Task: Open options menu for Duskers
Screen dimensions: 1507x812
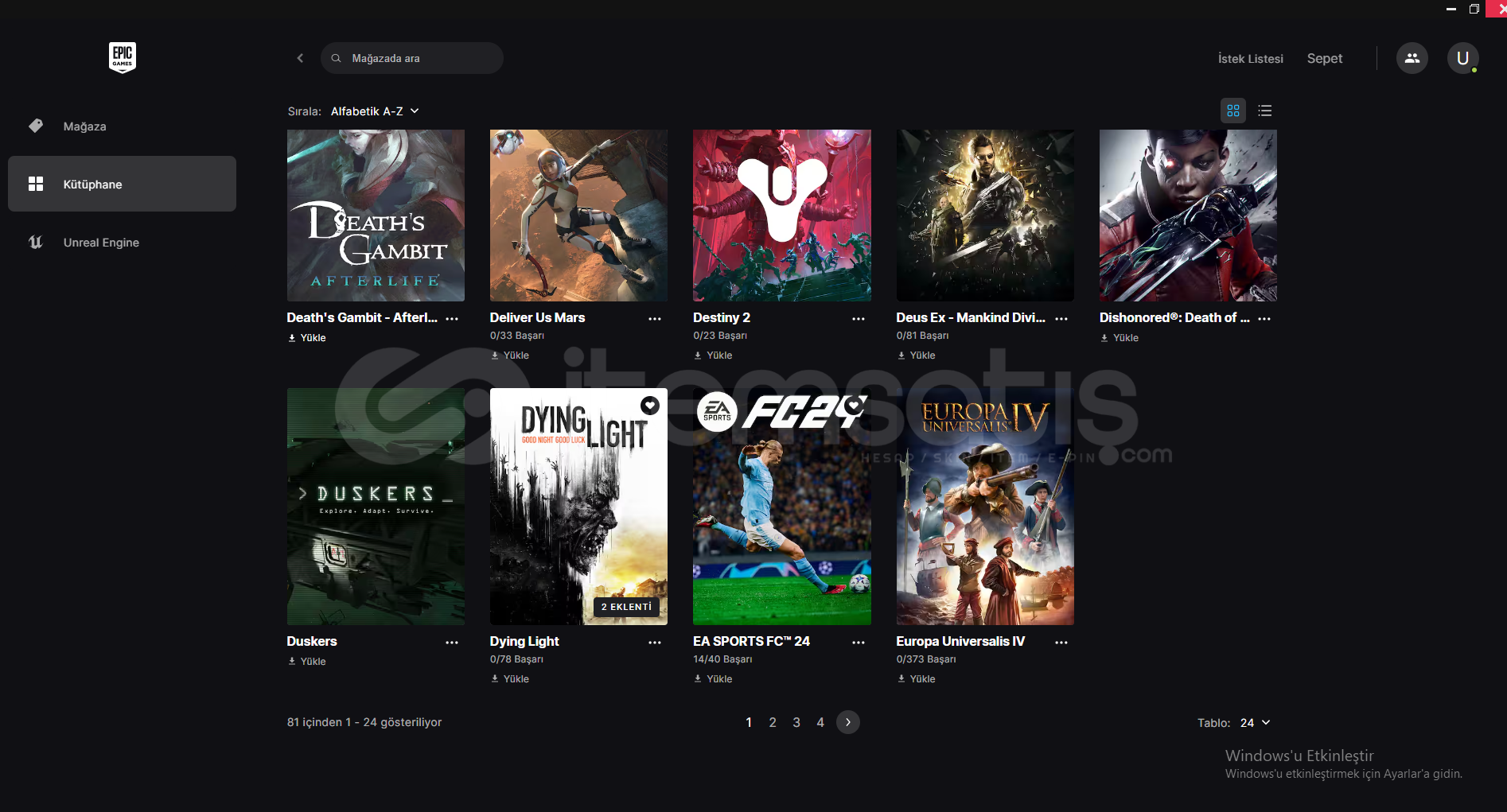Action: (x=452, y=642)
